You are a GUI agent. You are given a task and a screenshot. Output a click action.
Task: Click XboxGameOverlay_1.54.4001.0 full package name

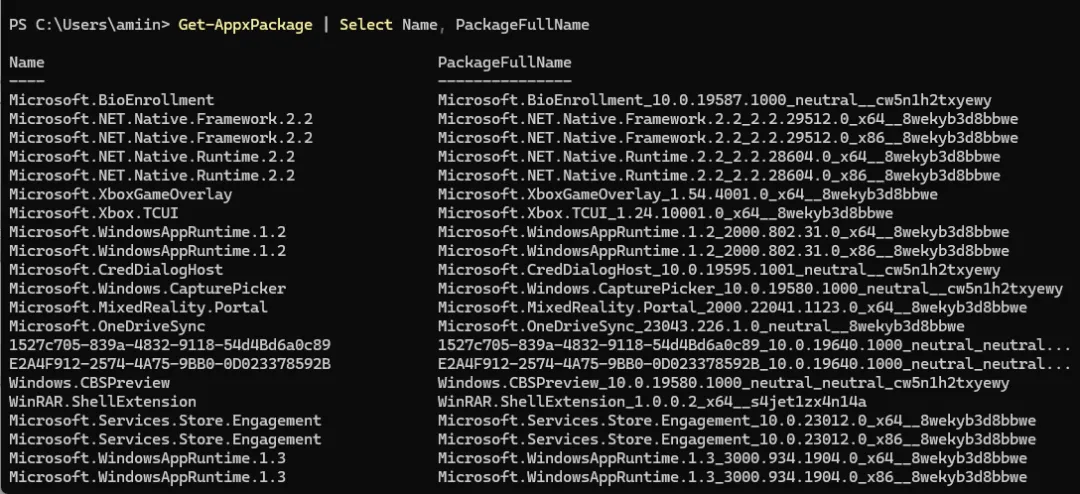[x=687, y=194]
